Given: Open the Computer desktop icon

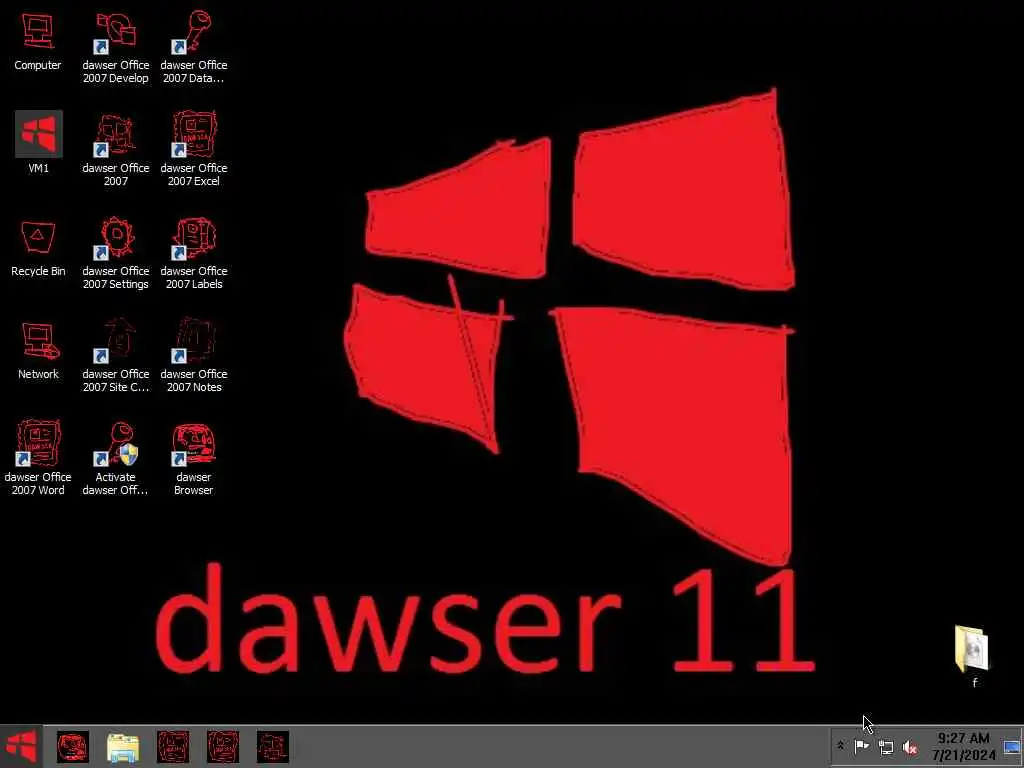Looking at the screenshot, I should [x=38, y=40].
